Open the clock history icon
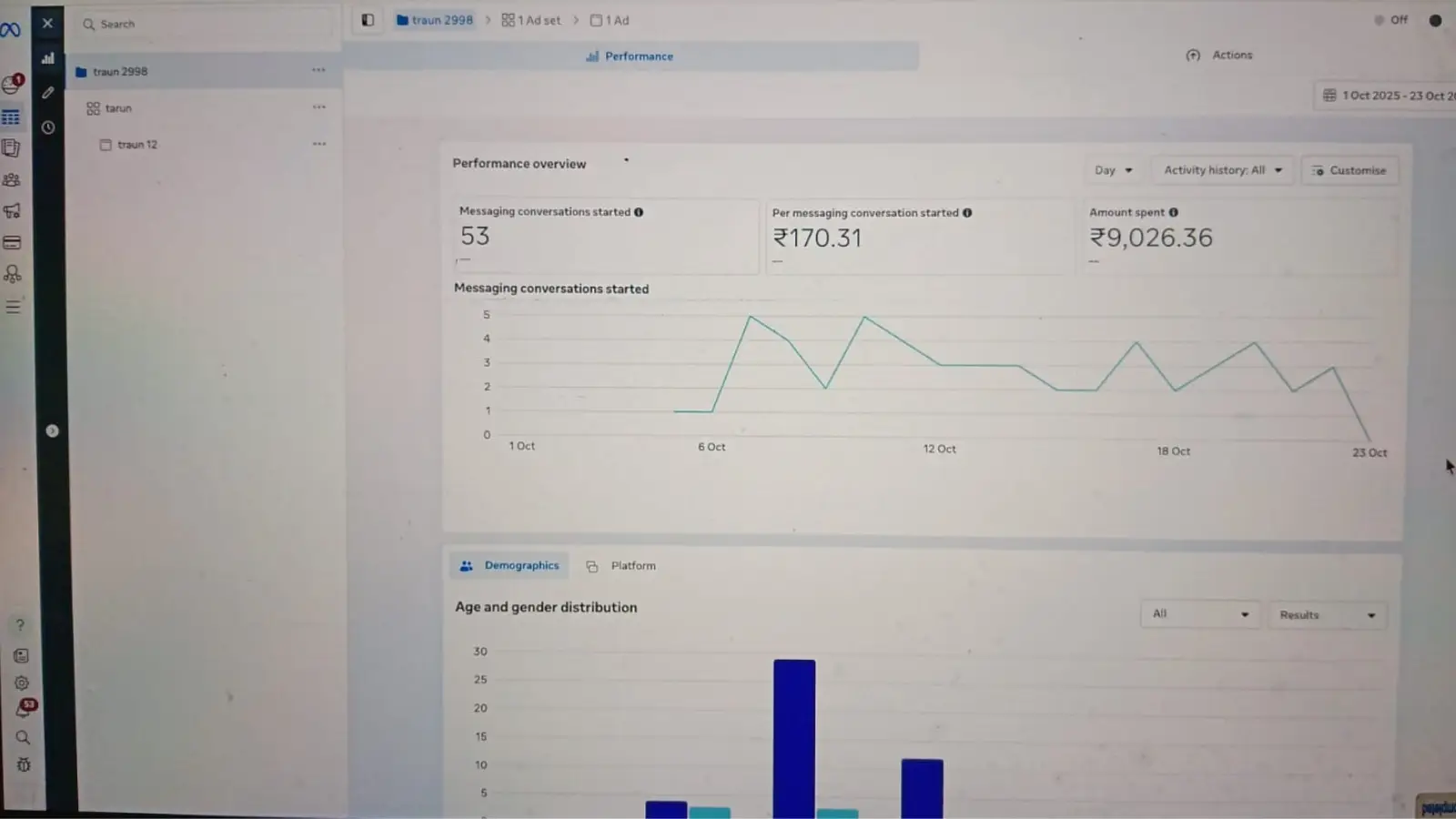Image resolution: width=1456 pixels, height=819 pixels. pos(48,127)
